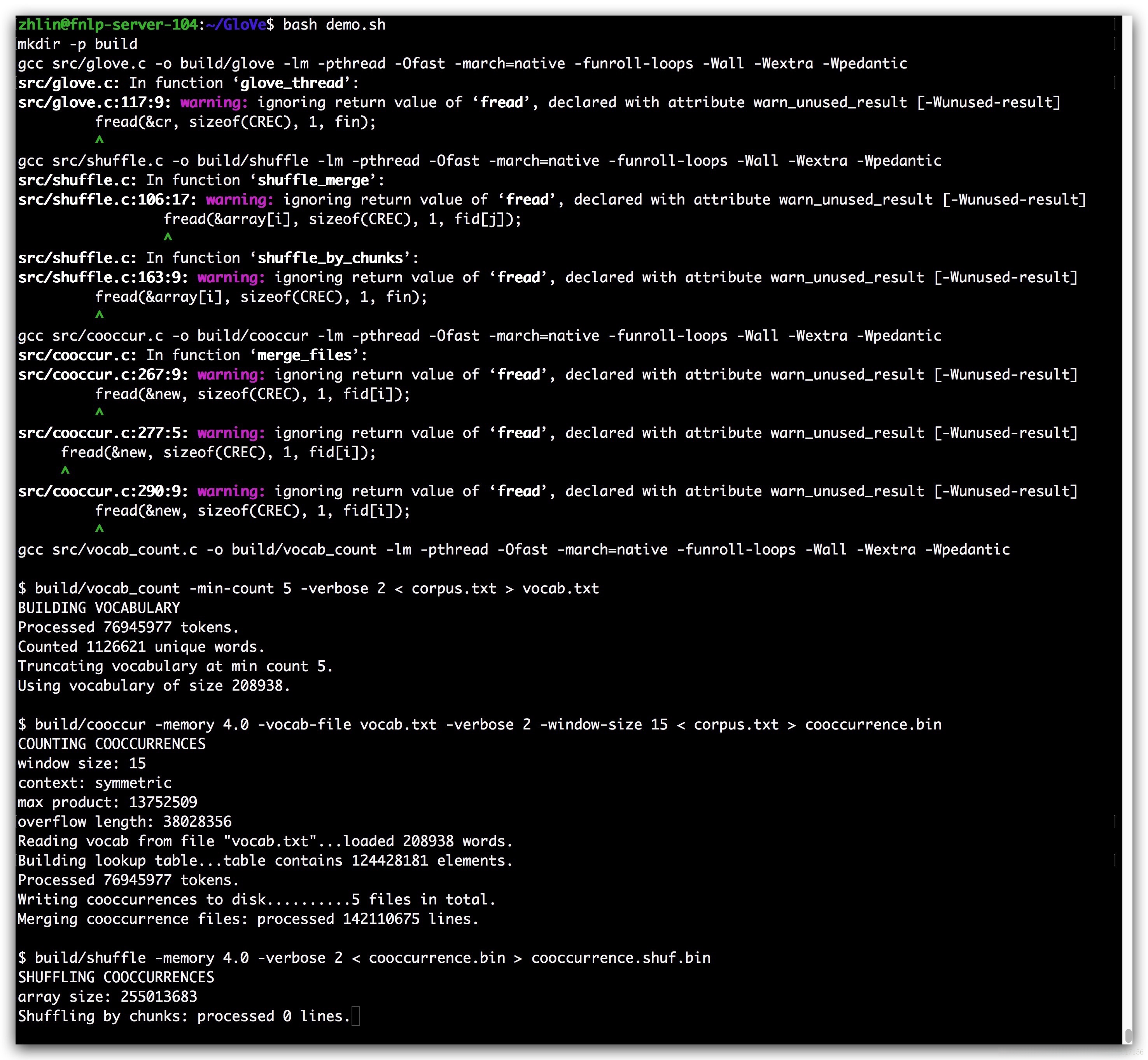Click the 'src/shuffle.c:163:9:' file location text
The image size is (1148, 1060).
(103, 277)
